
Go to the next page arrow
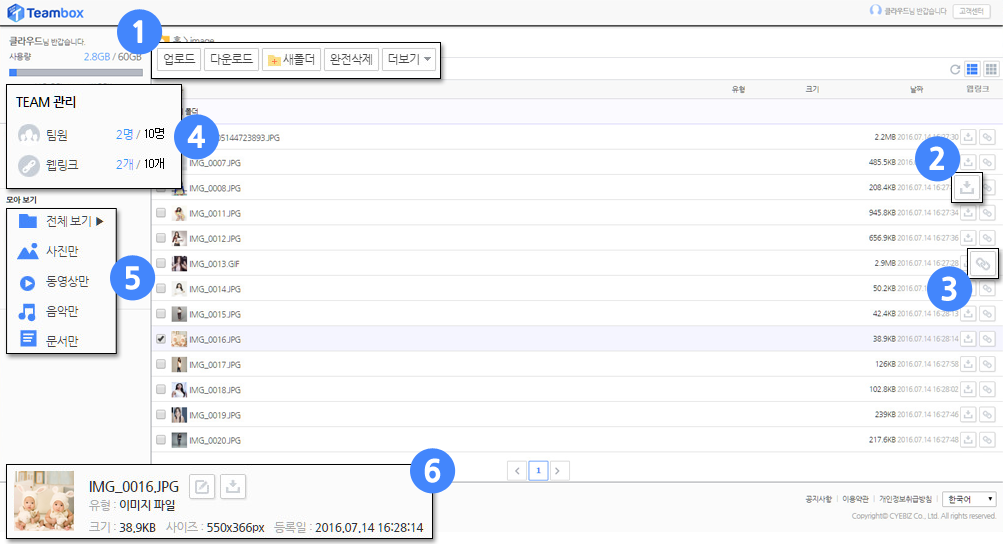[559, 470]
